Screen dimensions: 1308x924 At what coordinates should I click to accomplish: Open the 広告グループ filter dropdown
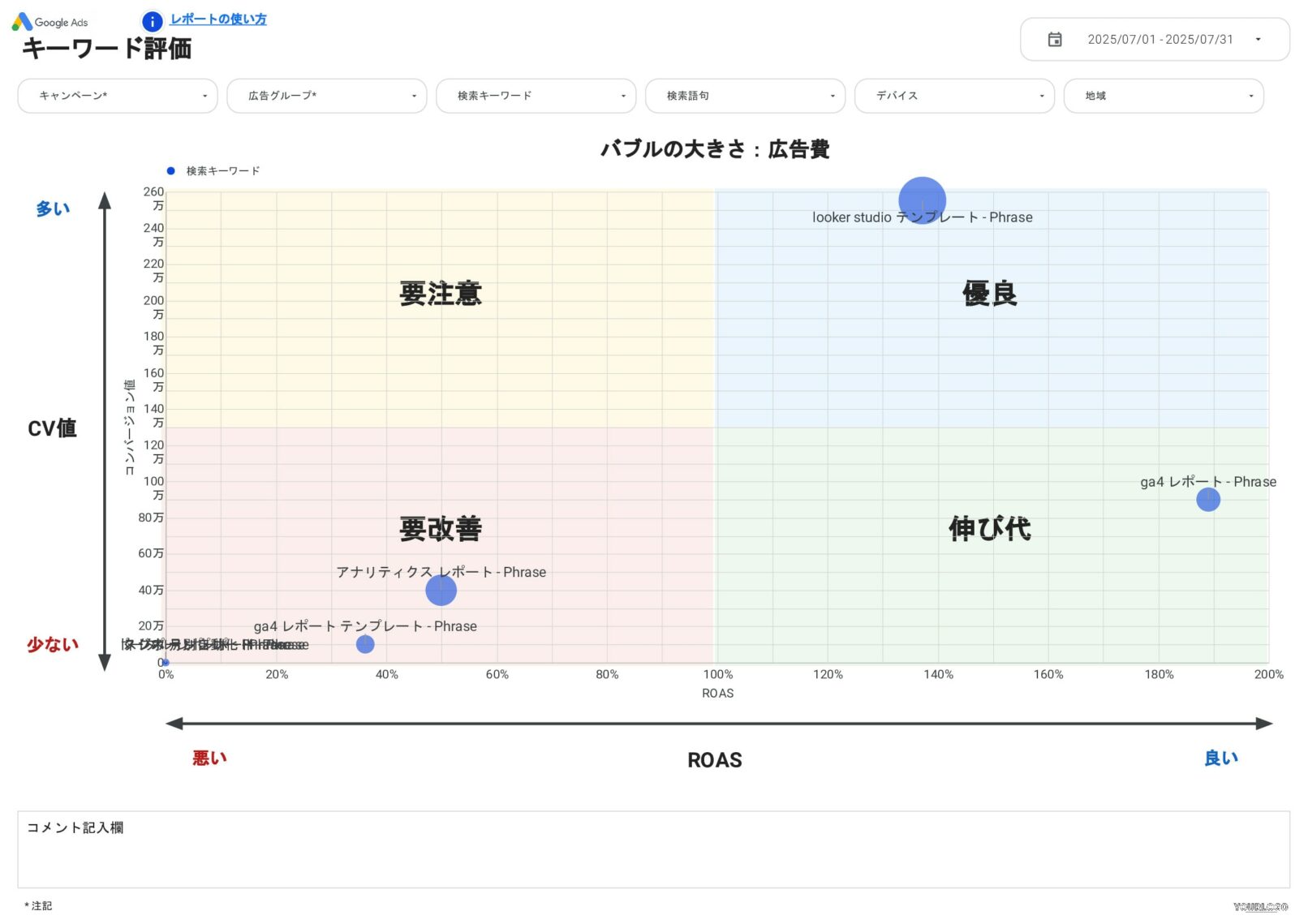point(327,96)
